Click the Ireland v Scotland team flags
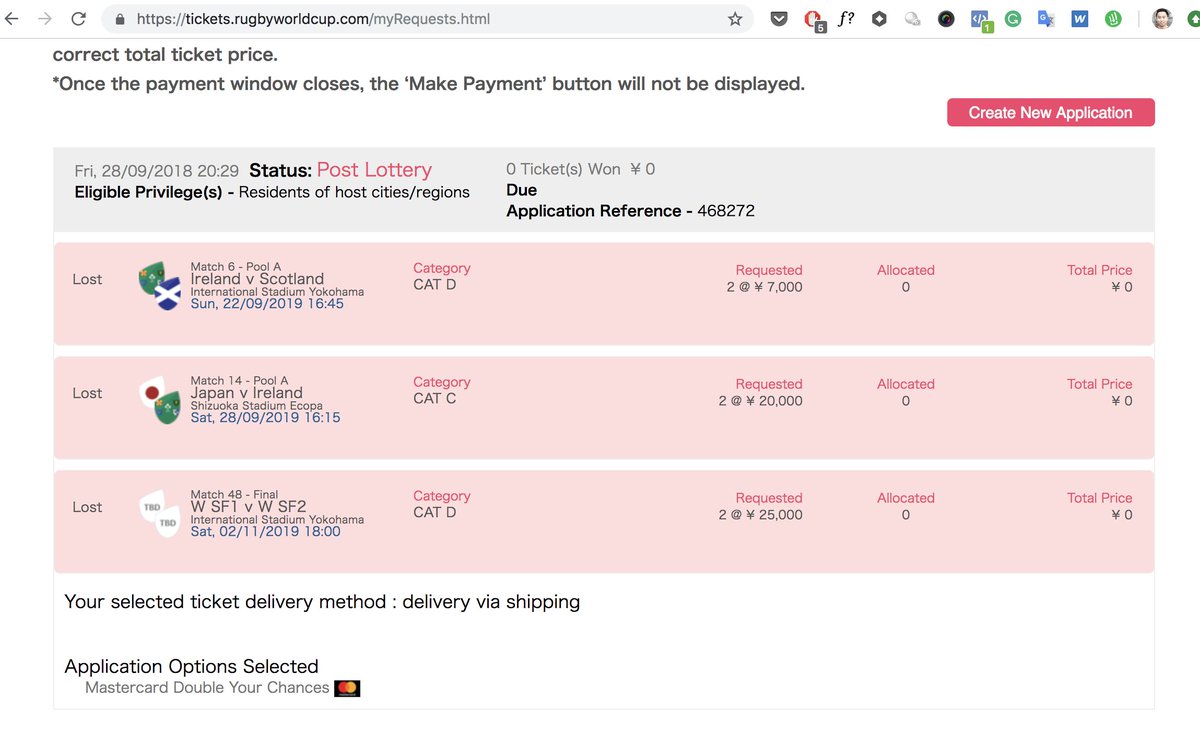 (x=160, y=284)
